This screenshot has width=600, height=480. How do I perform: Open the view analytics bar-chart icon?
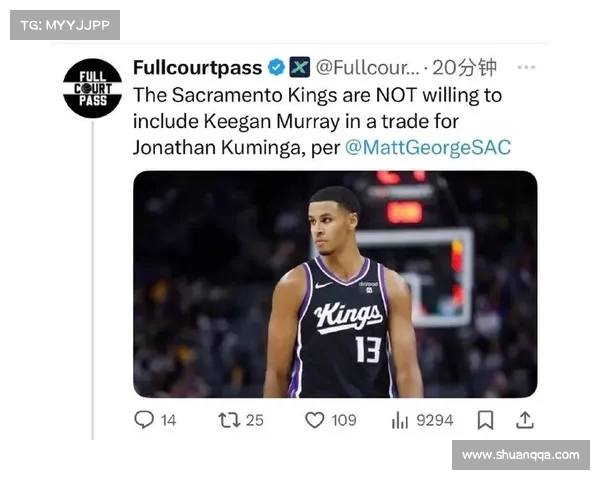(x=400, y=420)
